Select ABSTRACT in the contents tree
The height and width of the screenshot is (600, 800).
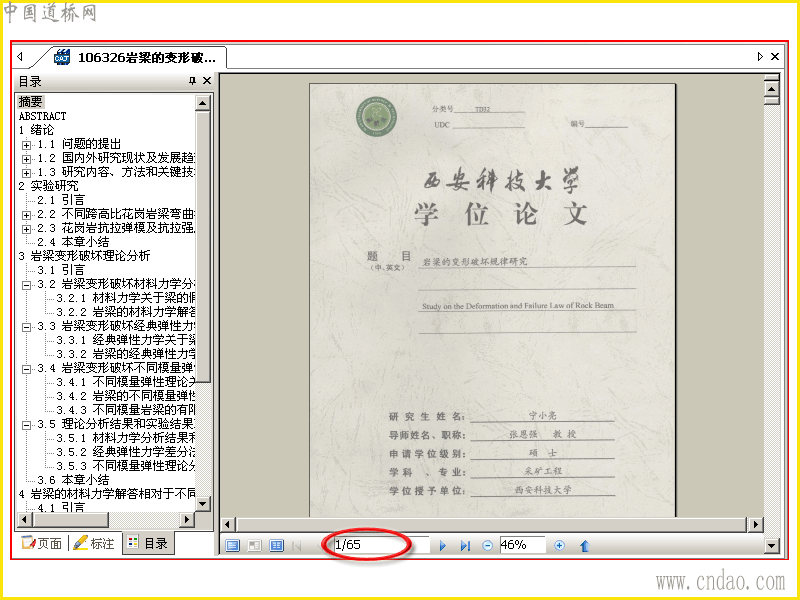tap(42, 116)
